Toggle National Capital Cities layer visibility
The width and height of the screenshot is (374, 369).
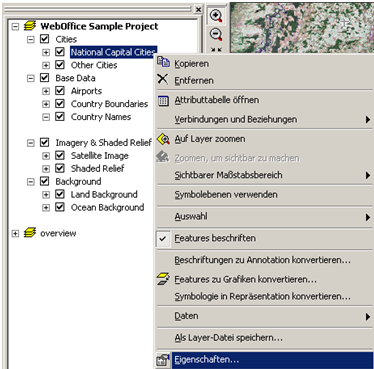tap(60, 52)
